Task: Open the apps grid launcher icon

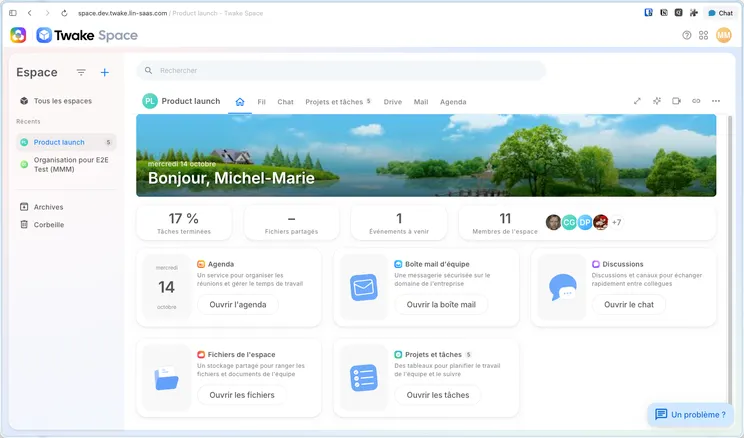Action: pyautogui.click(x=704, y=35)
